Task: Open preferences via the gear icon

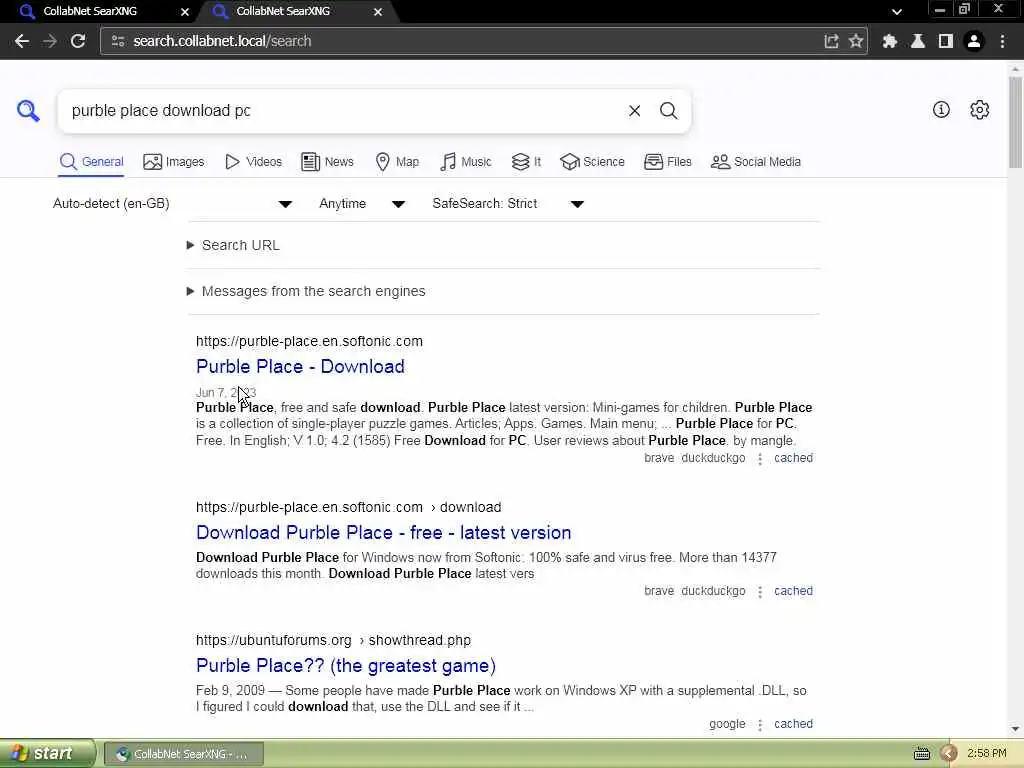Action: pos(979,110)
